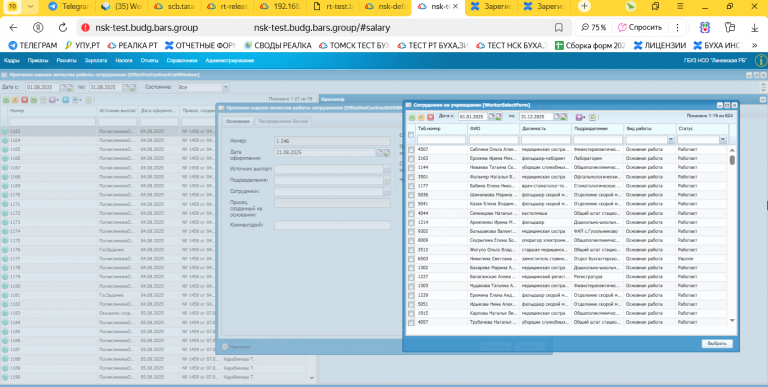Click ellipsis button for Источник выплат field
Image resolution: width=768 pixels, height=387 pixels.
pos(387,169)
